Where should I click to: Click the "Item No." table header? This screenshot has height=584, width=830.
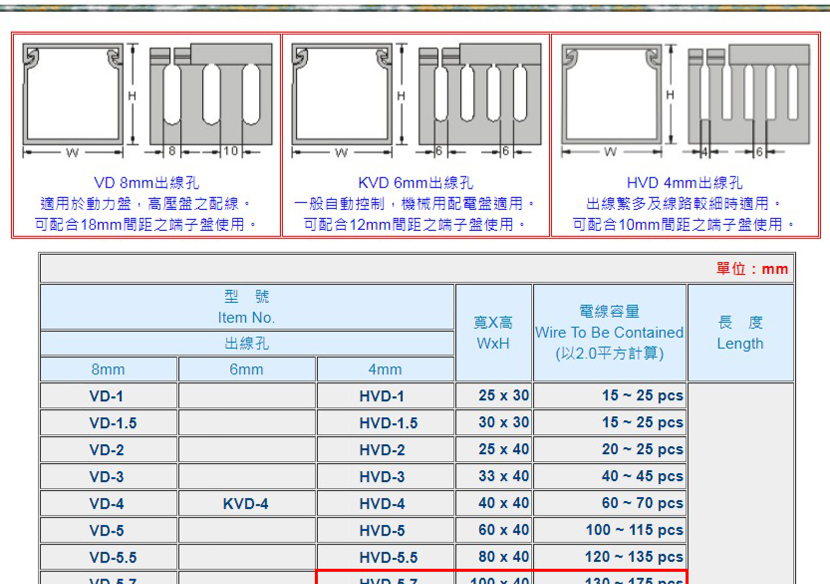point(247,318)
